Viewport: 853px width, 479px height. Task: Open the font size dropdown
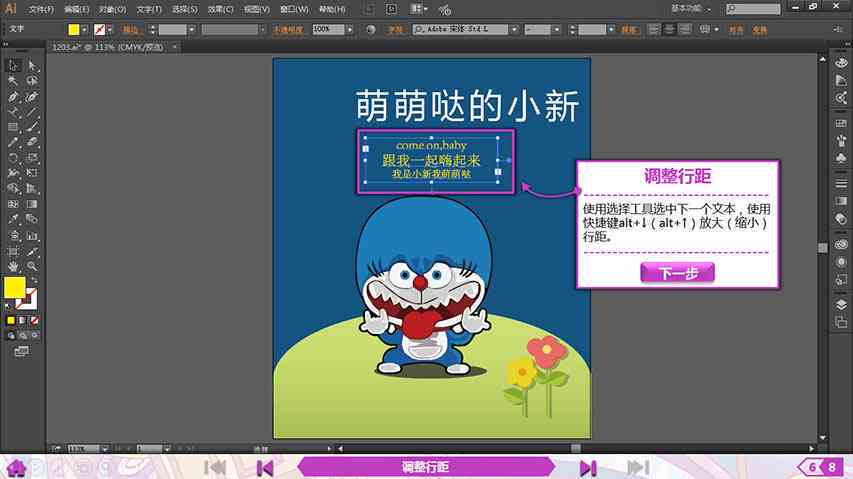(611, 29)
